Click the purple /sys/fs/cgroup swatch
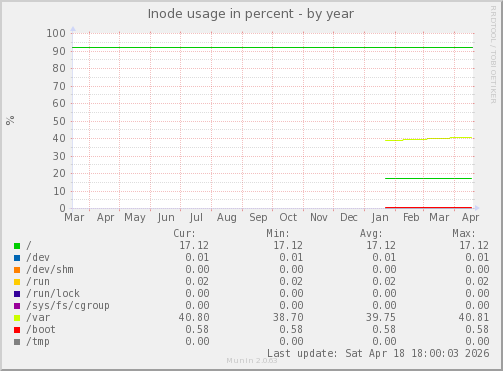The height and width of the screenshot is (371, 503). click(x=17, y=306)
